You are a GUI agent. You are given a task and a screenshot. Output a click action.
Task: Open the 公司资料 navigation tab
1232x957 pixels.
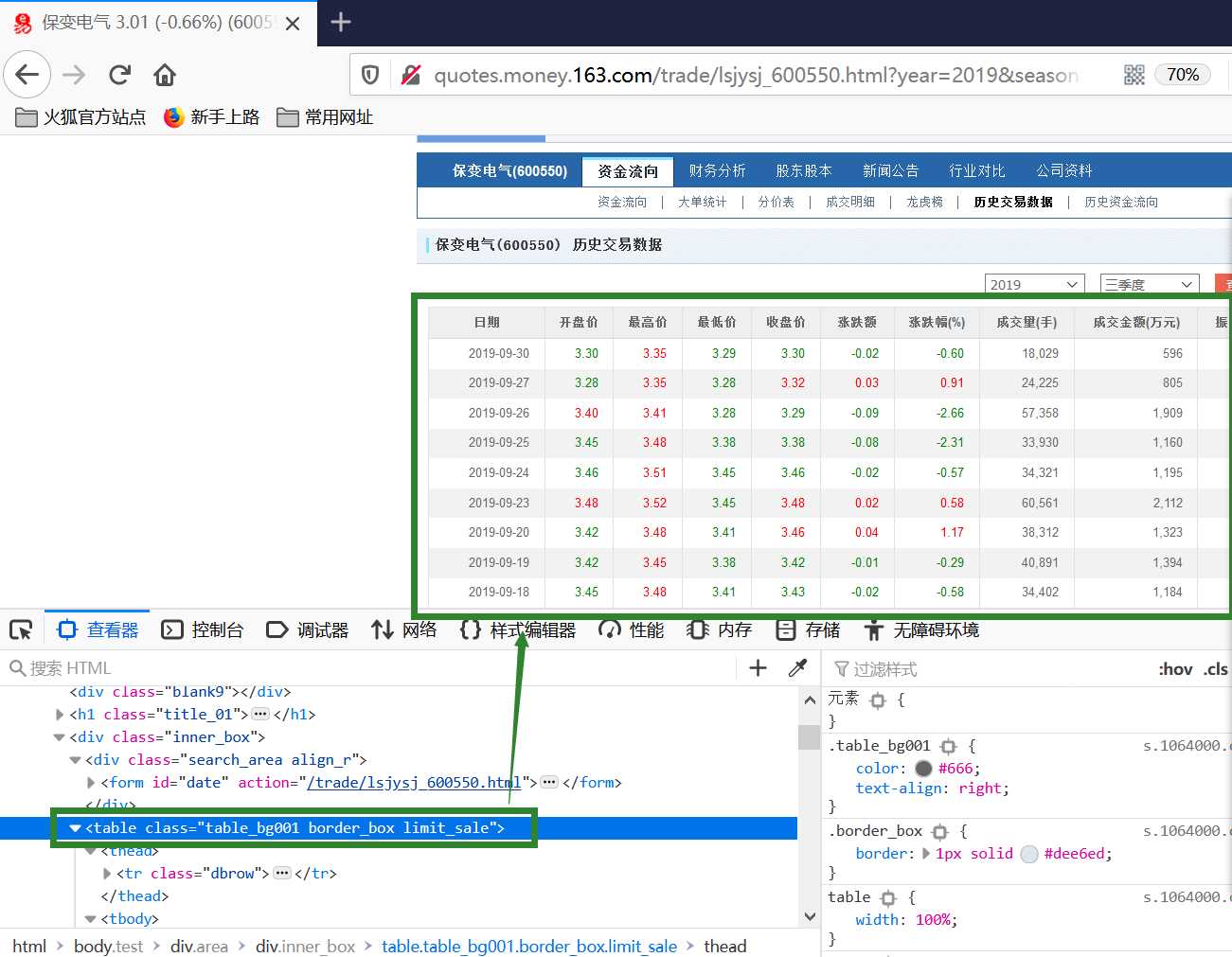1064,170
